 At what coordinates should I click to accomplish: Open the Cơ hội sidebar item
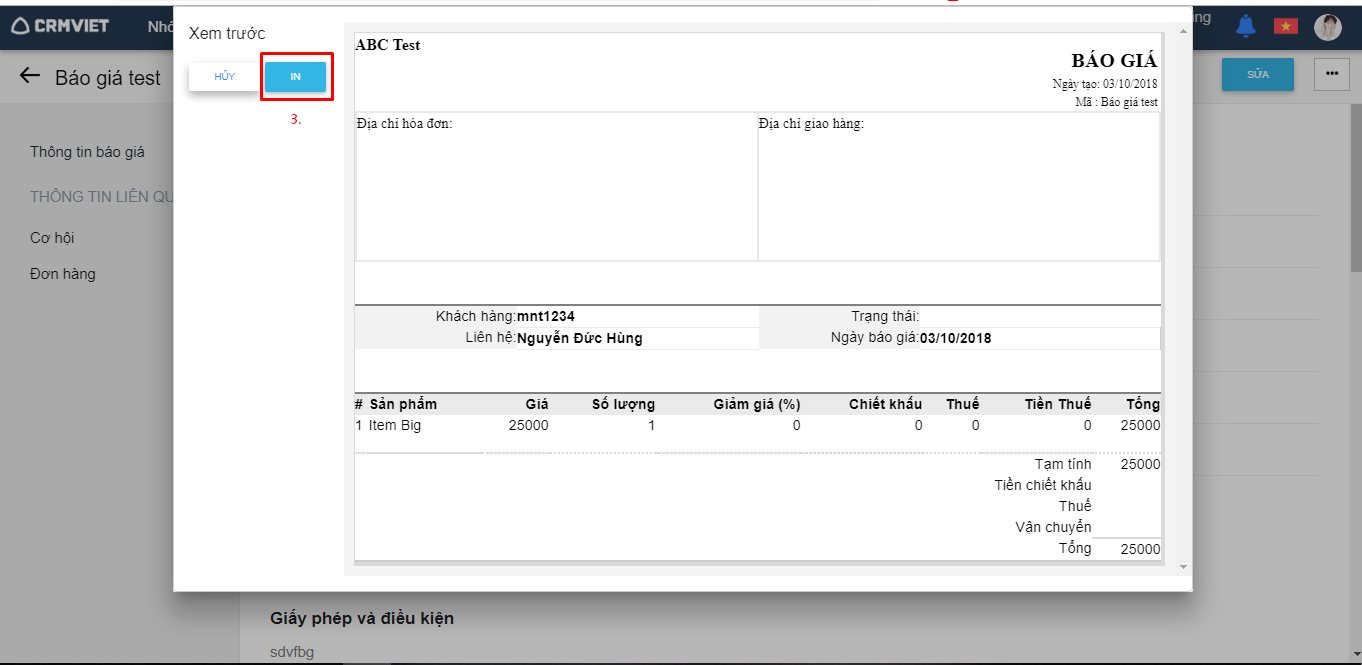tap(52, 238)
